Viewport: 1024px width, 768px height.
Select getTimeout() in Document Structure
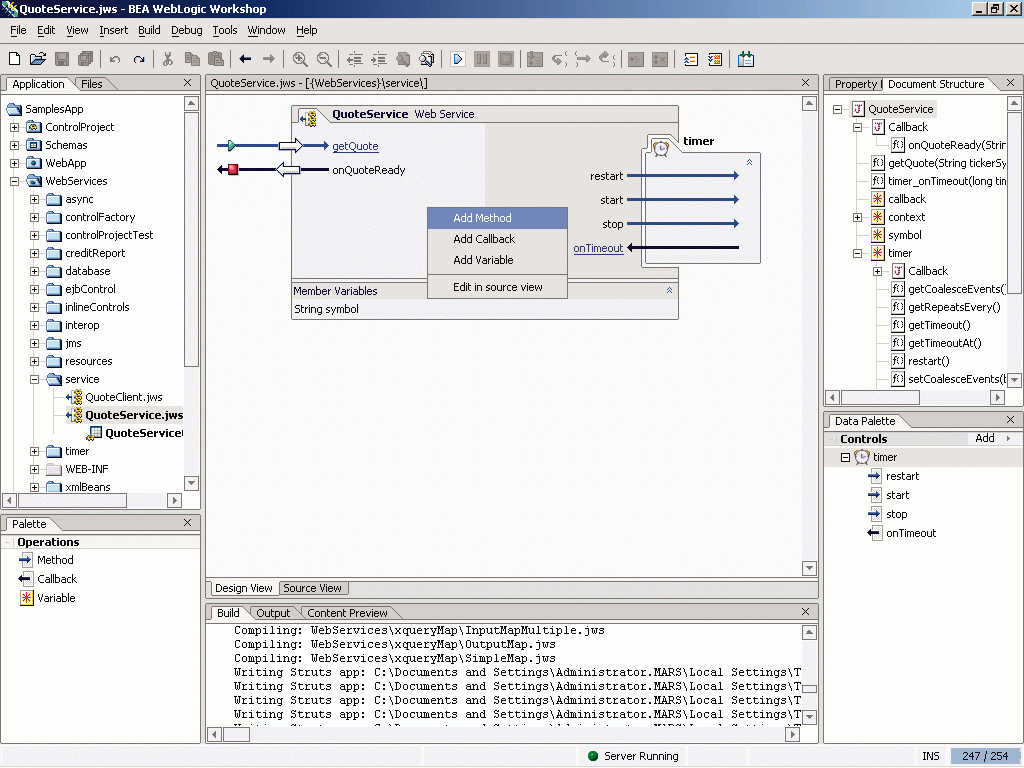click(x=939, y=325)
